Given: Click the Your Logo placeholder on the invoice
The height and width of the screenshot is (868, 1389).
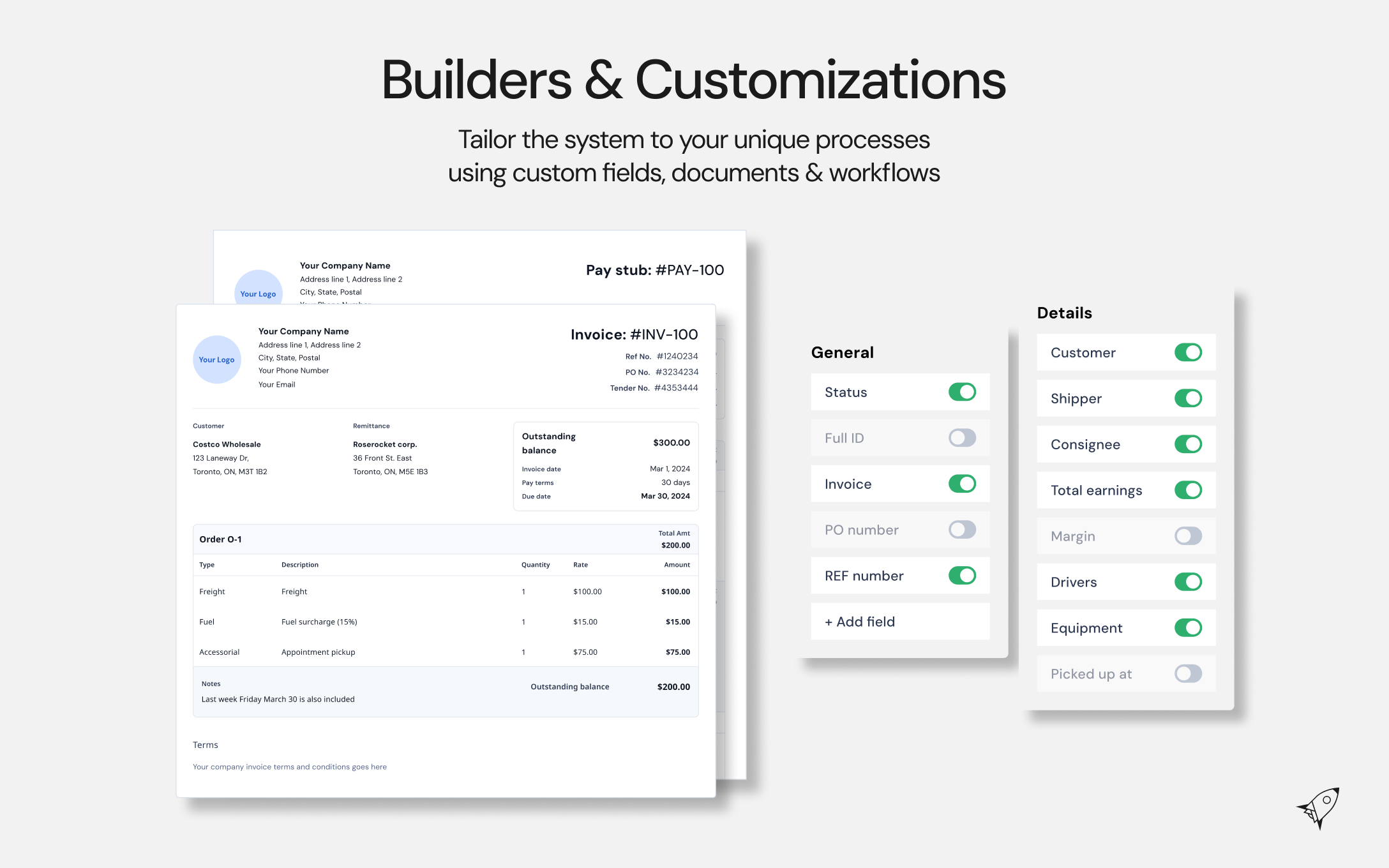Looking at the screenshot, I should pyautogui.click(x=216, y=359).
